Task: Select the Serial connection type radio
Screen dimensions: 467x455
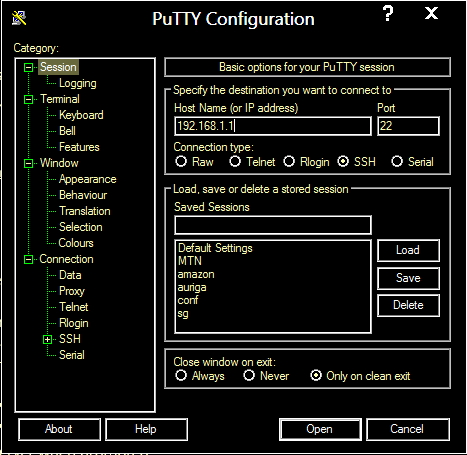Action: pos(397,162)
